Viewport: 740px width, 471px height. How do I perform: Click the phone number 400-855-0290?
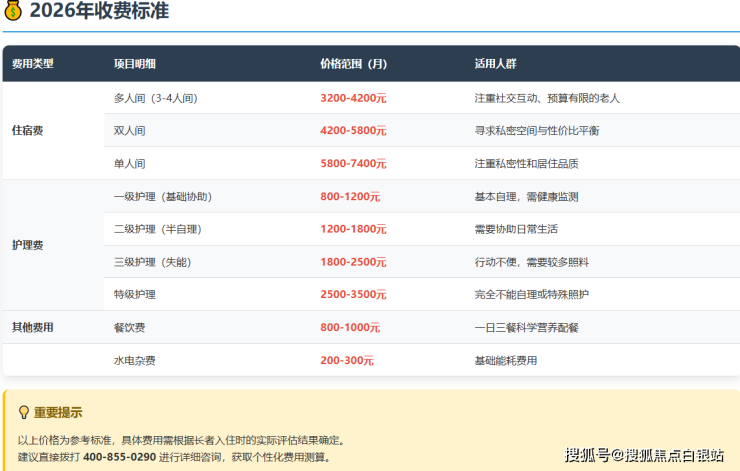(x=119, y=456)
